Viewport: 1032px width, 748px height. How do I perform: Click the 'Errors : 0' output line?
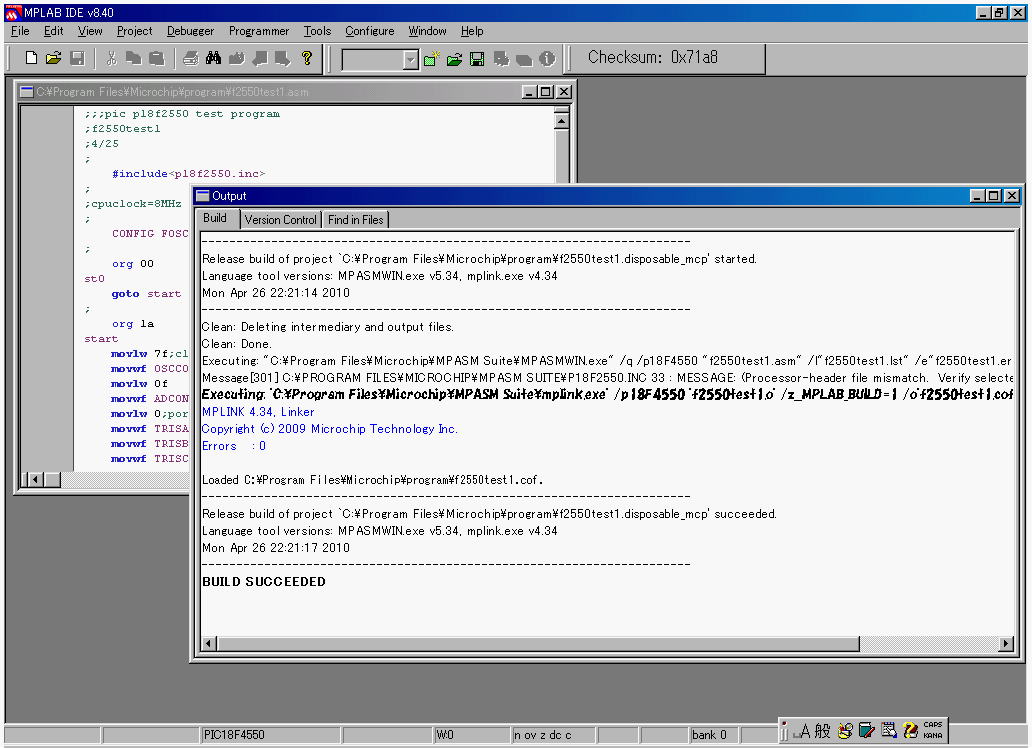pos(234,446)
